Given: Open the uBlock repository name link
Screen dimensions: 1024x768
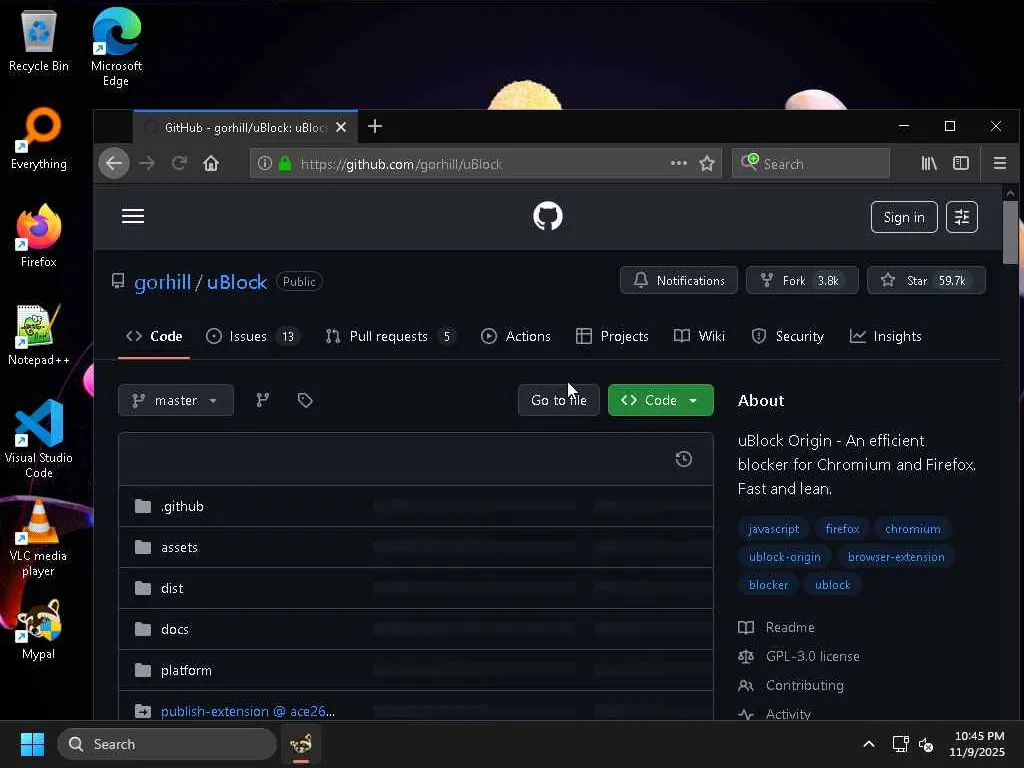Looking at the screenshot, I should (237, 282).
